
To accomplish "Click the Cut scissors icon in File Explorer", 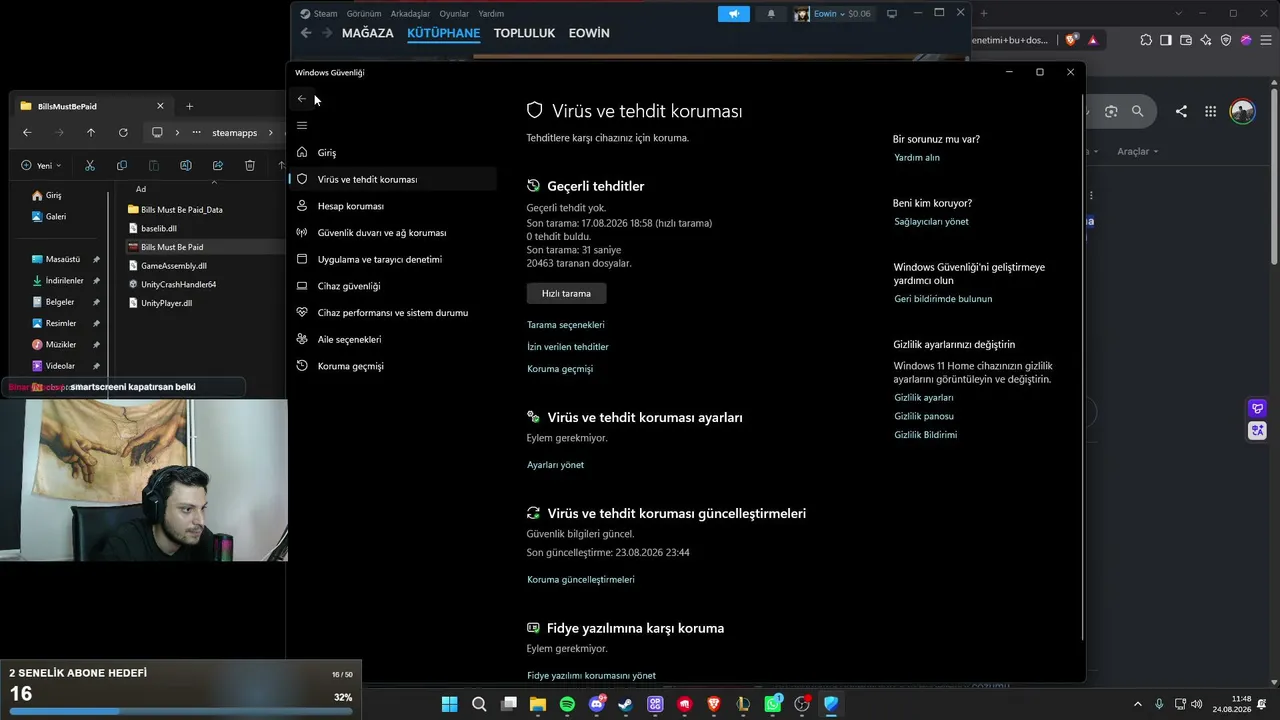I will [x=90, y=165].
